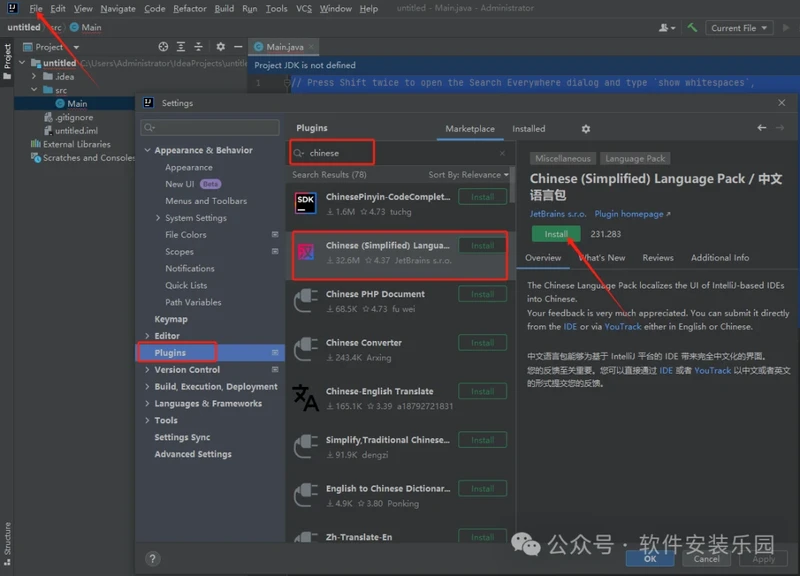This screenshot has width=800, height=576.
Task: Click the green Install button for language pack
Action: [556, 234]
